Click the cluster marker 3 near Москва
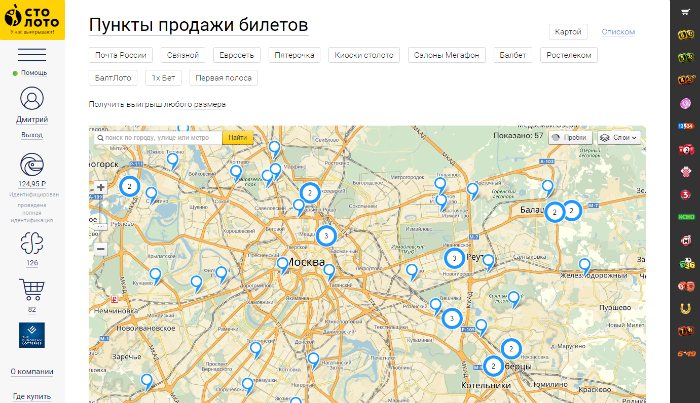 (326, 236)
